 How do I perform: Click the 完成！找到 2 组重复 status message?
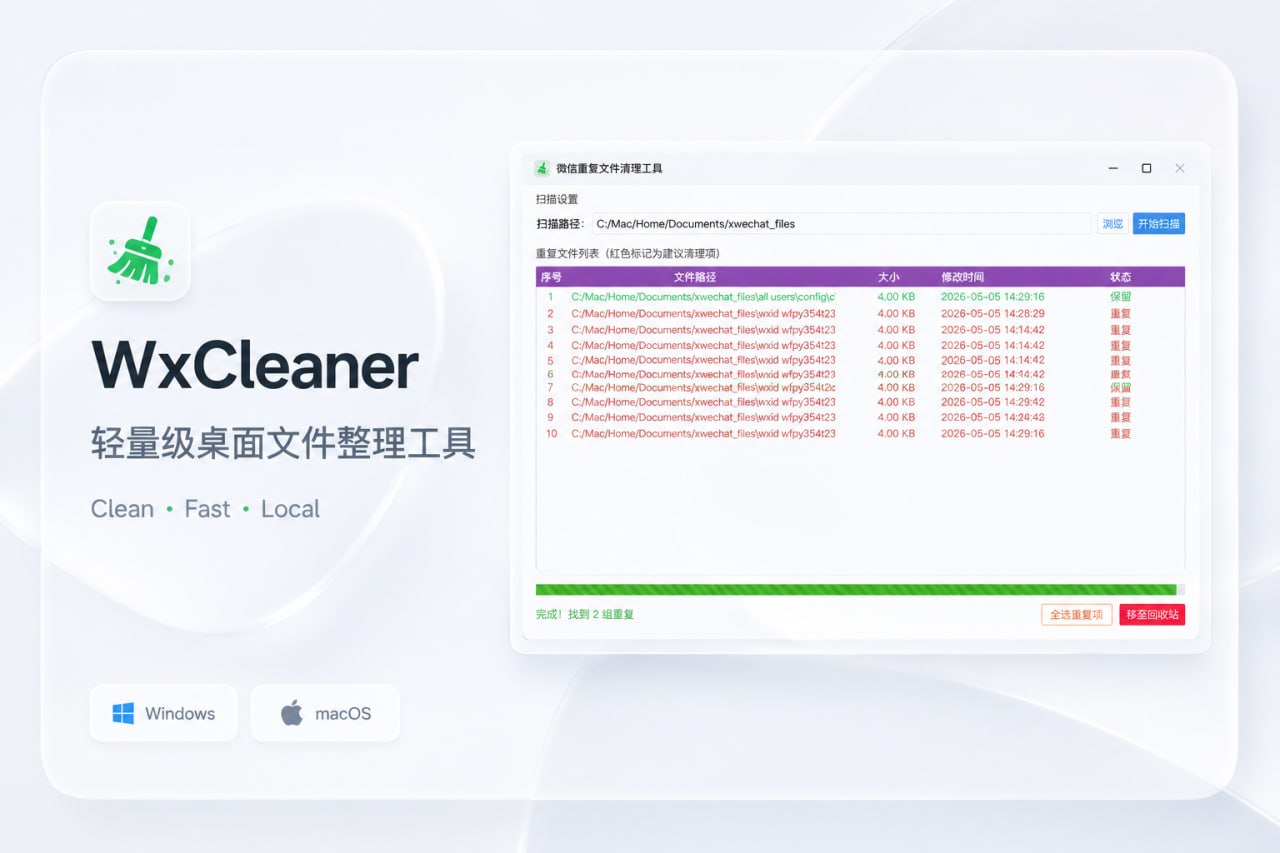point(585,614)
